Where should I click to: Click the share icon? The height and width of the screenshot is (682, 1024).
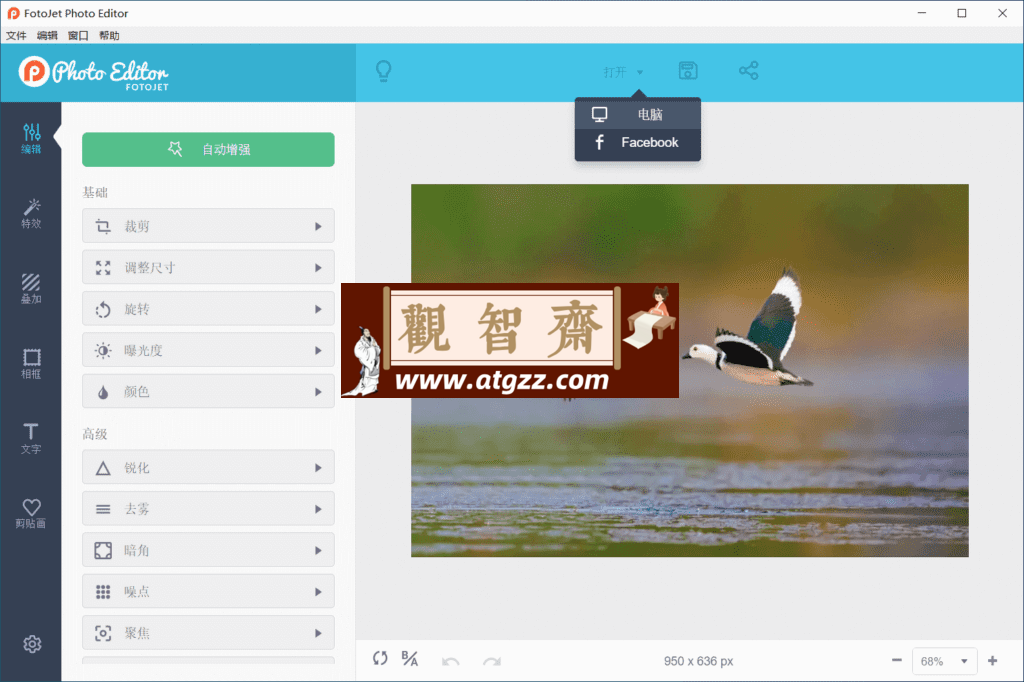tap(748, 71)
